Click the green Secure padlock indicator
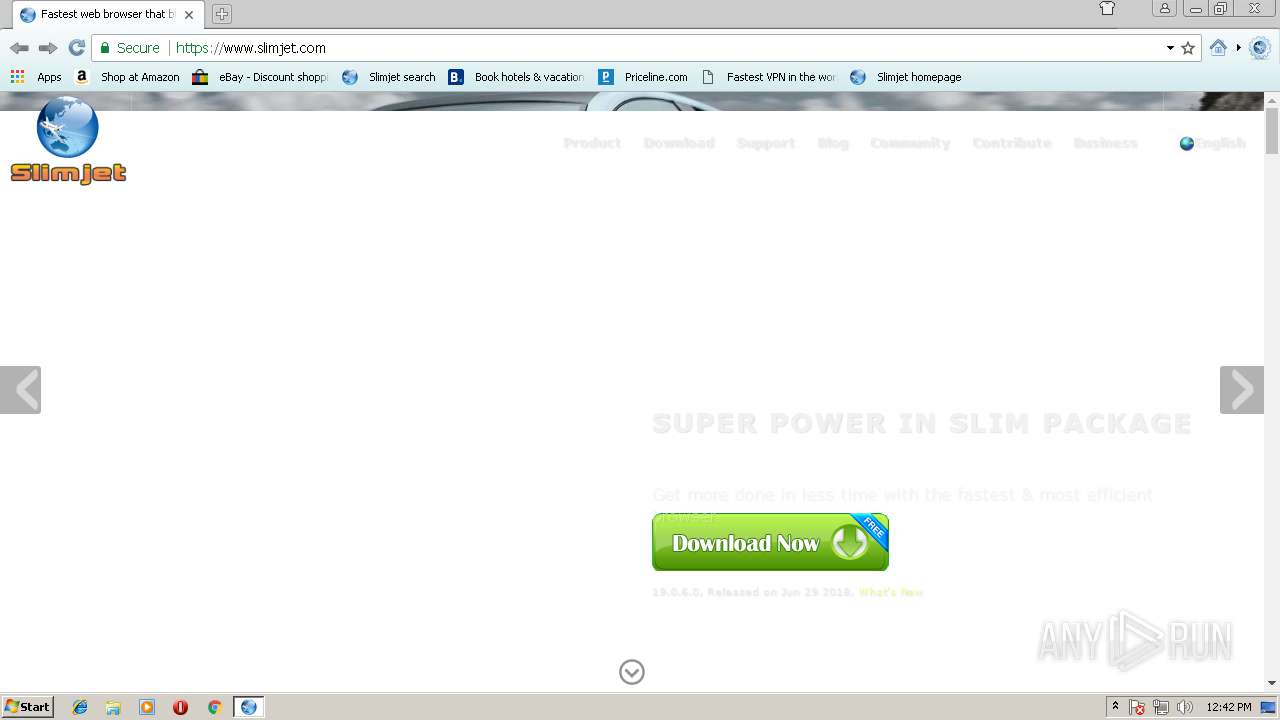The height and width of the screenshot is (720, 1280). (x=129, y=48)
